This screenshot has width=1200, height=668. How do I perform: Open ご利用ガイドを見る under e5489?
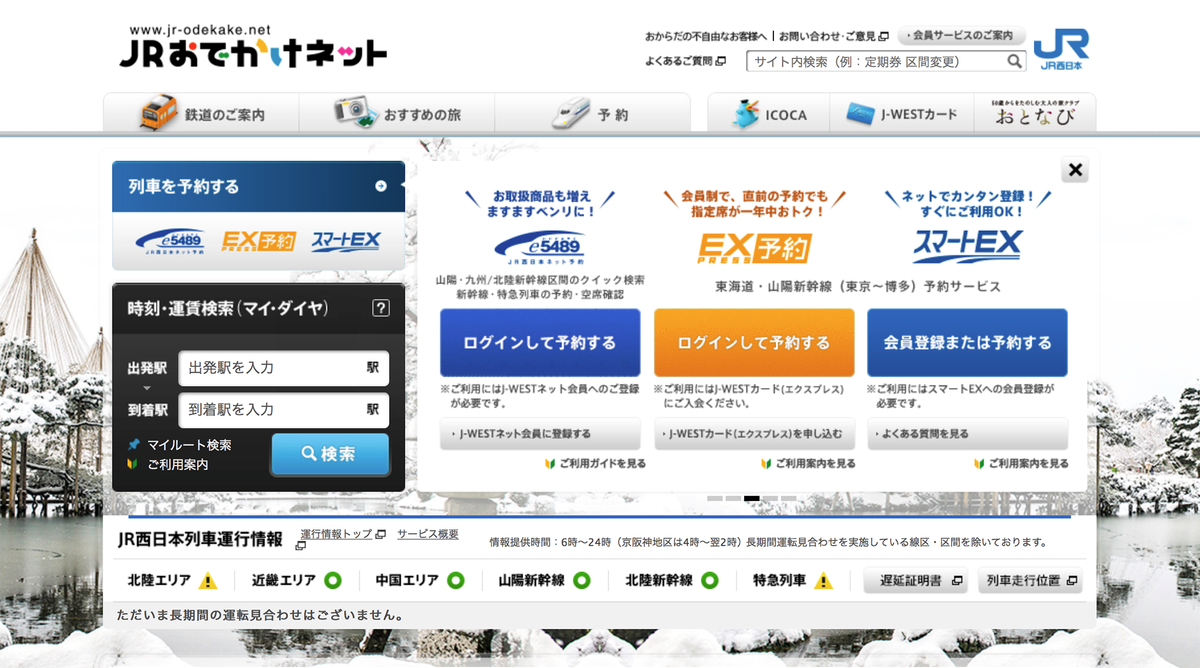[595, 464]
